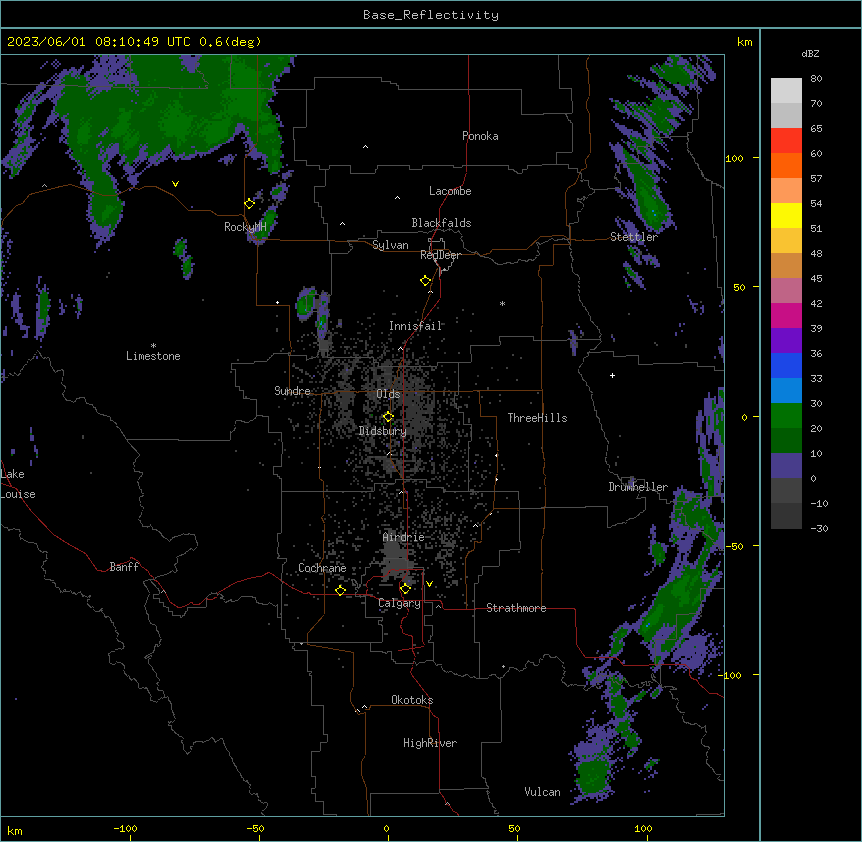Click the ThreeHills city label

click(537, 418)
